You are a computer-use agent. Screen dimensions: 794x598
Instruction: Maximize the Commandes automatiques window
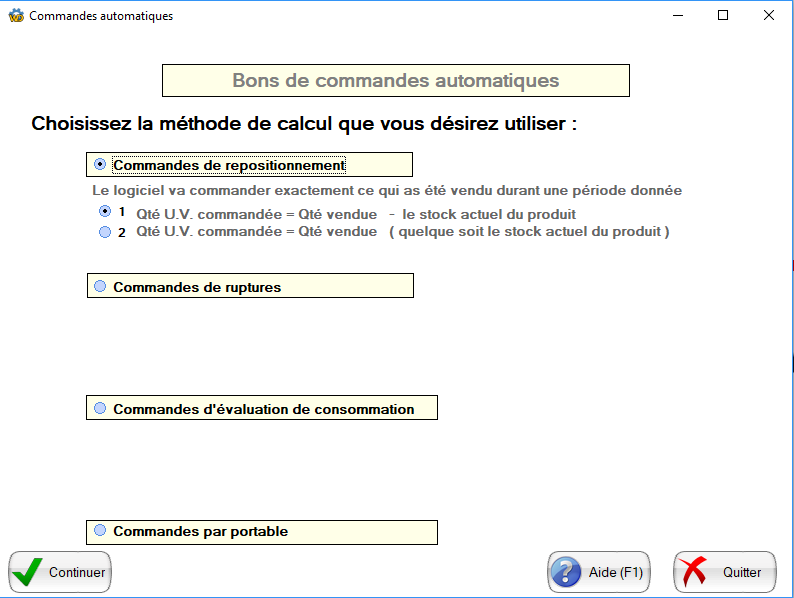(723, 16)
